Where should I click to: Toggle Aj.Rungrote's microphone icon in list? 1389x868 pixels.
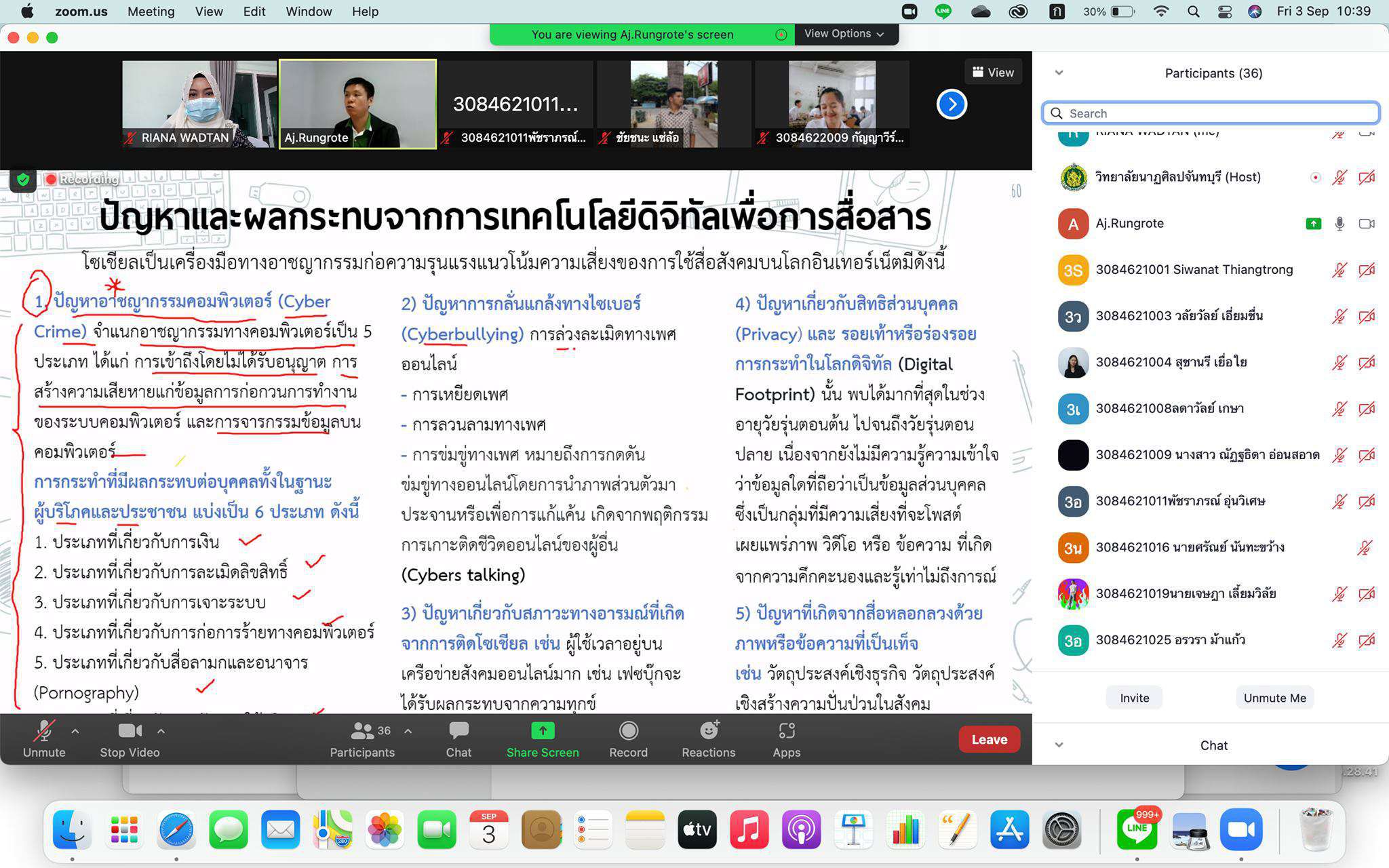(x=1339, y=224)
